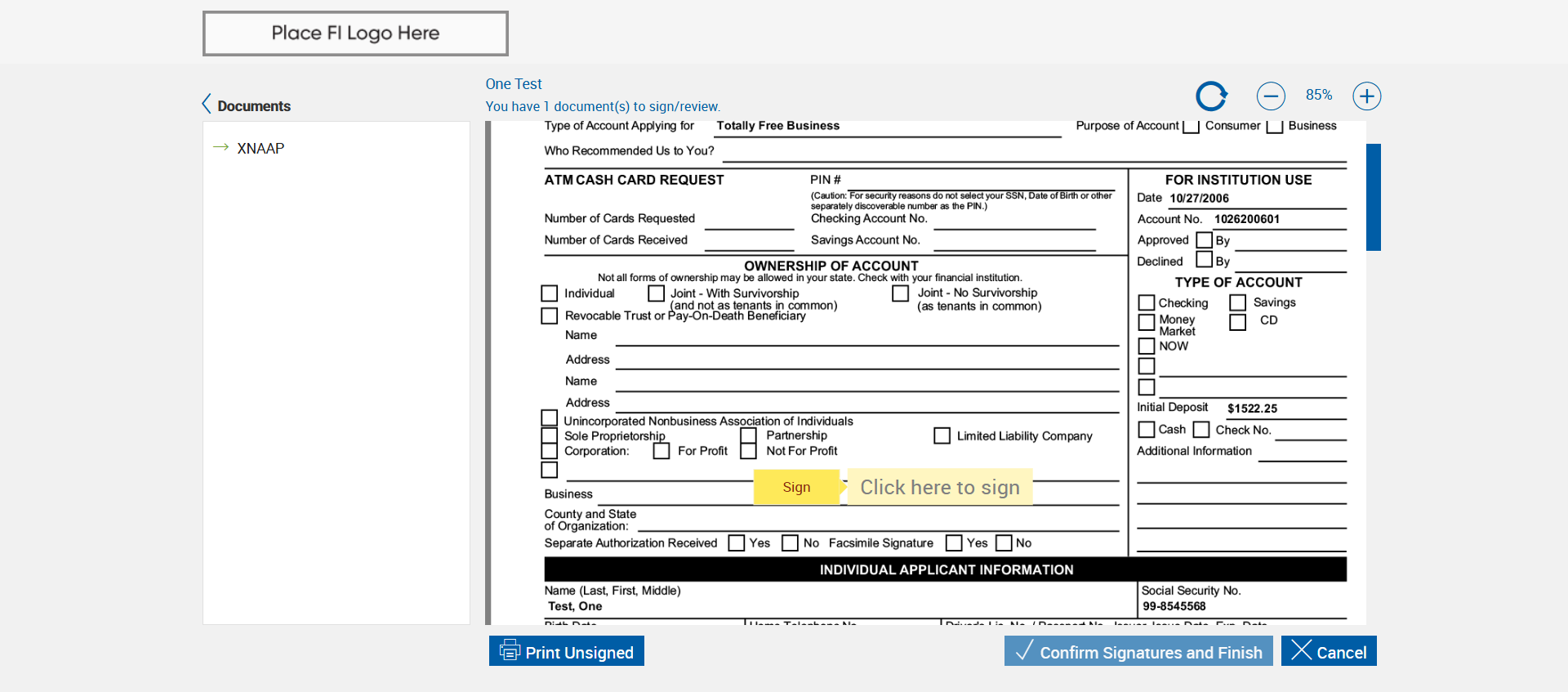Tick the For Profit checkbox

click(x=661, y=451)
